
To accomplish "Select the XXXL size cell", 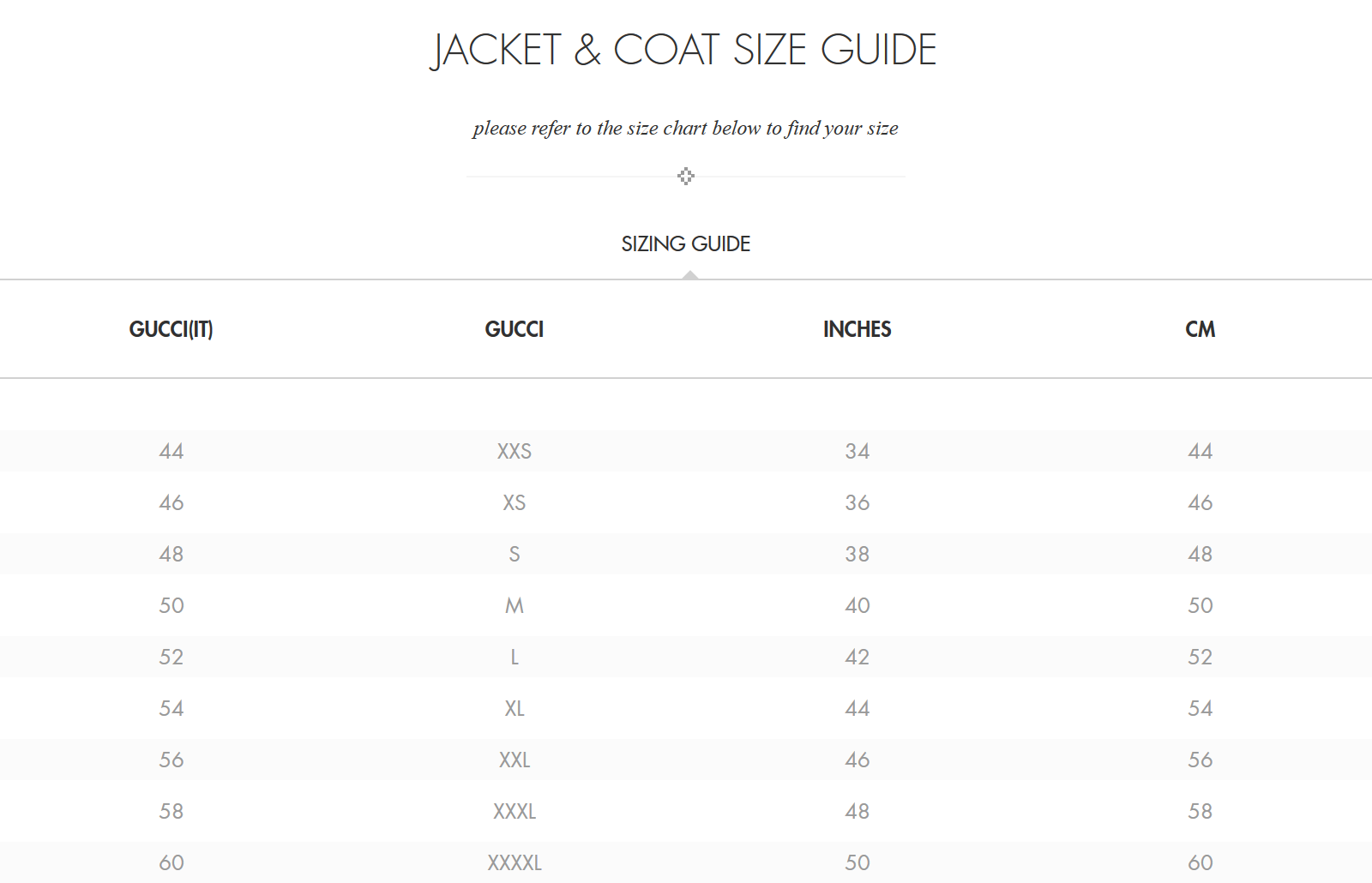I will 514,811.
